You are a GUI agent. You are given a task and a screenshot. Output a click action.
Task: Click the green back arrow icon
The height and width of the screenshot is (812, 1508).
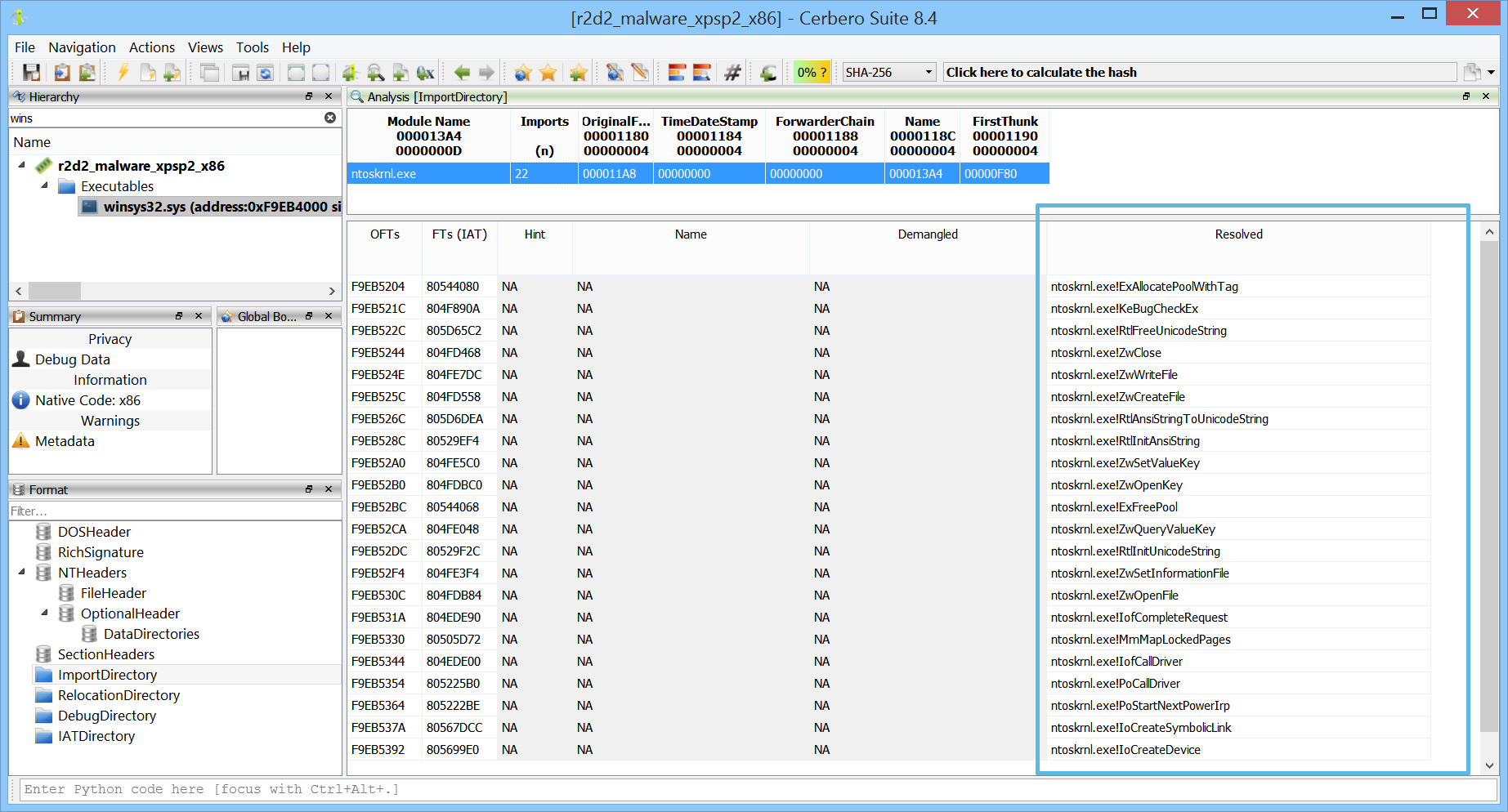pos(462,73)
